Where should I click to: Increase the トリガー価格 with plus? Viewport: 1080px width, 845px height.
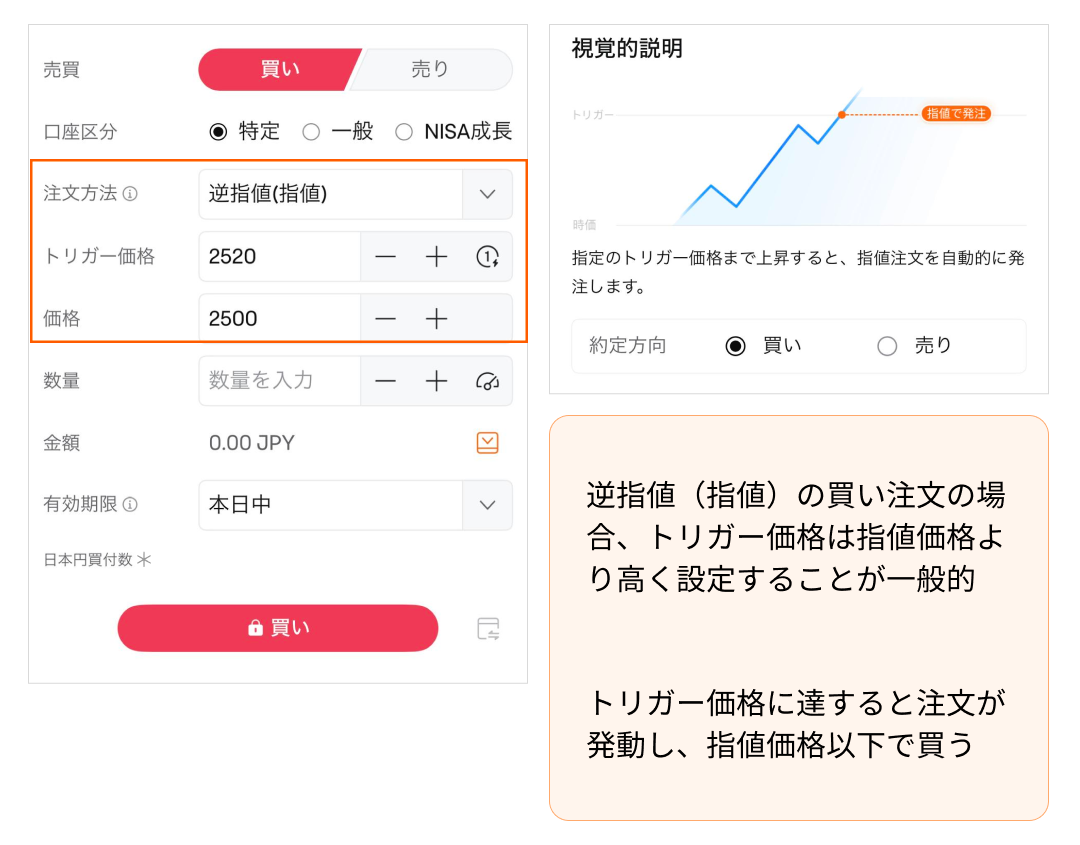[x=436, y=257]
